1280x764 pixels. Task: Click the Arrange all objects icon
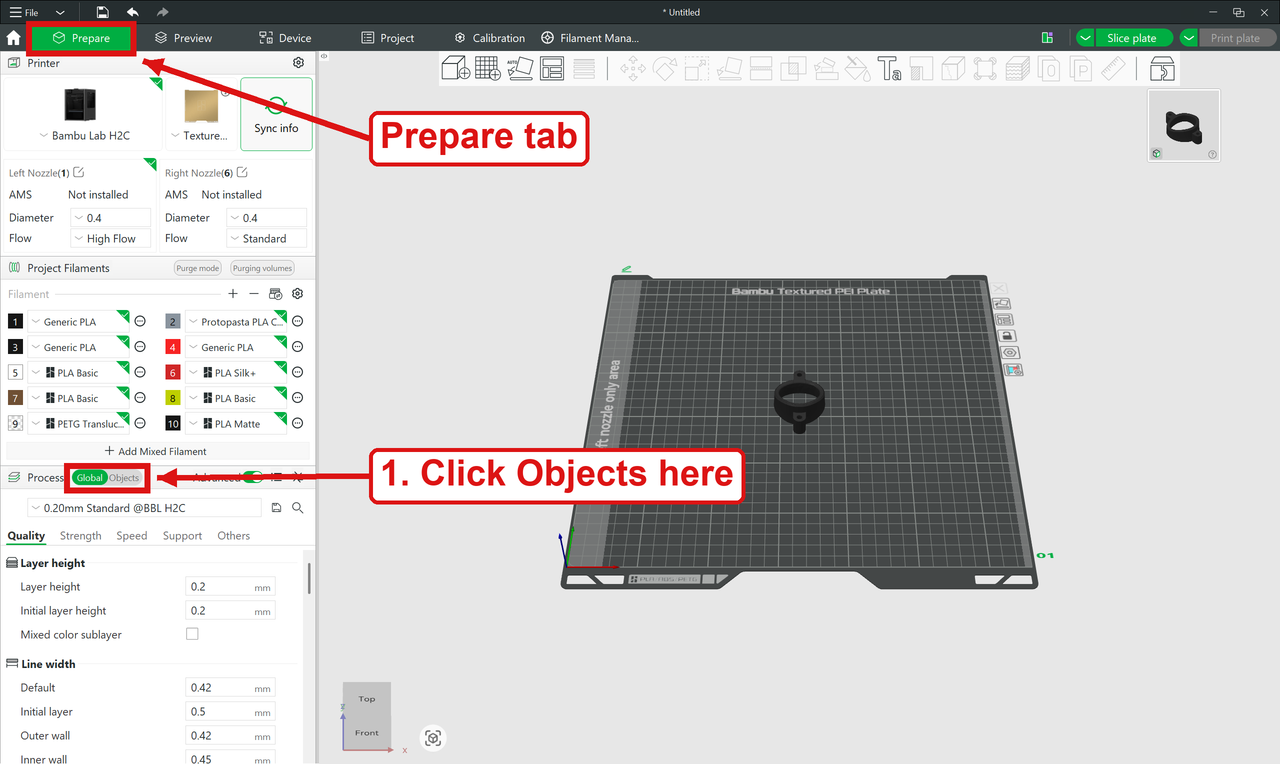point(552,68)
